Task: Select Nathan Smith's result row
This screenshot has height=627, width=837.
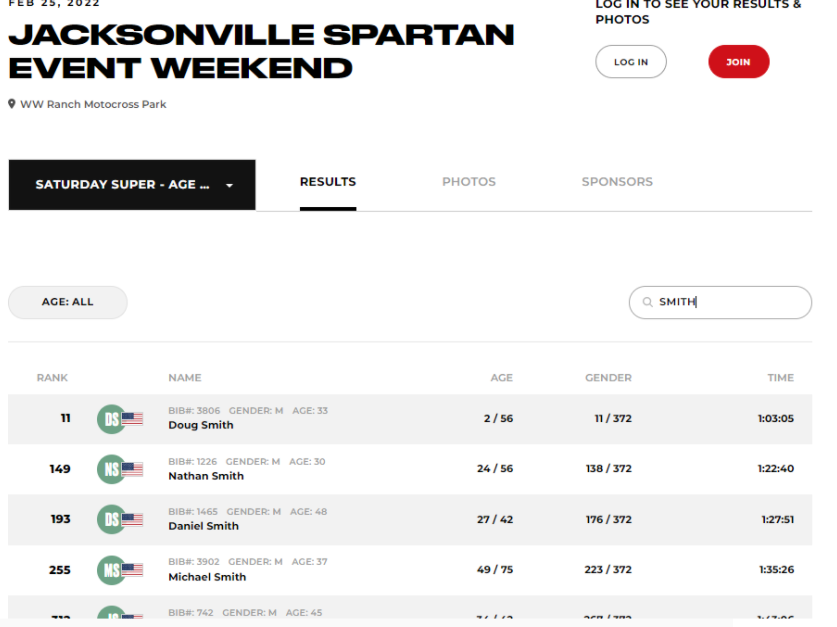Action: point(418,468)
